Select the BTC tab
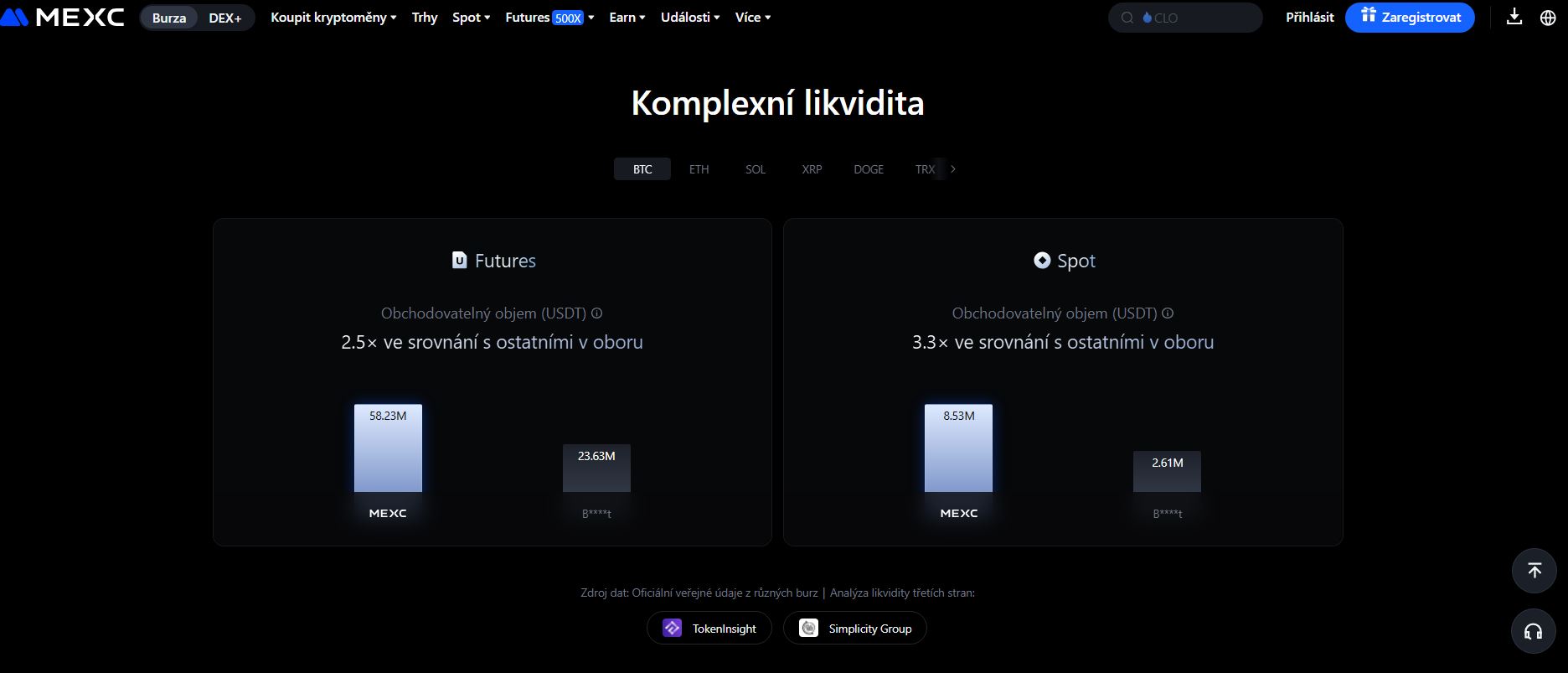The height and width of the screenshot is (673, 1568). click(x=642, y=169)
